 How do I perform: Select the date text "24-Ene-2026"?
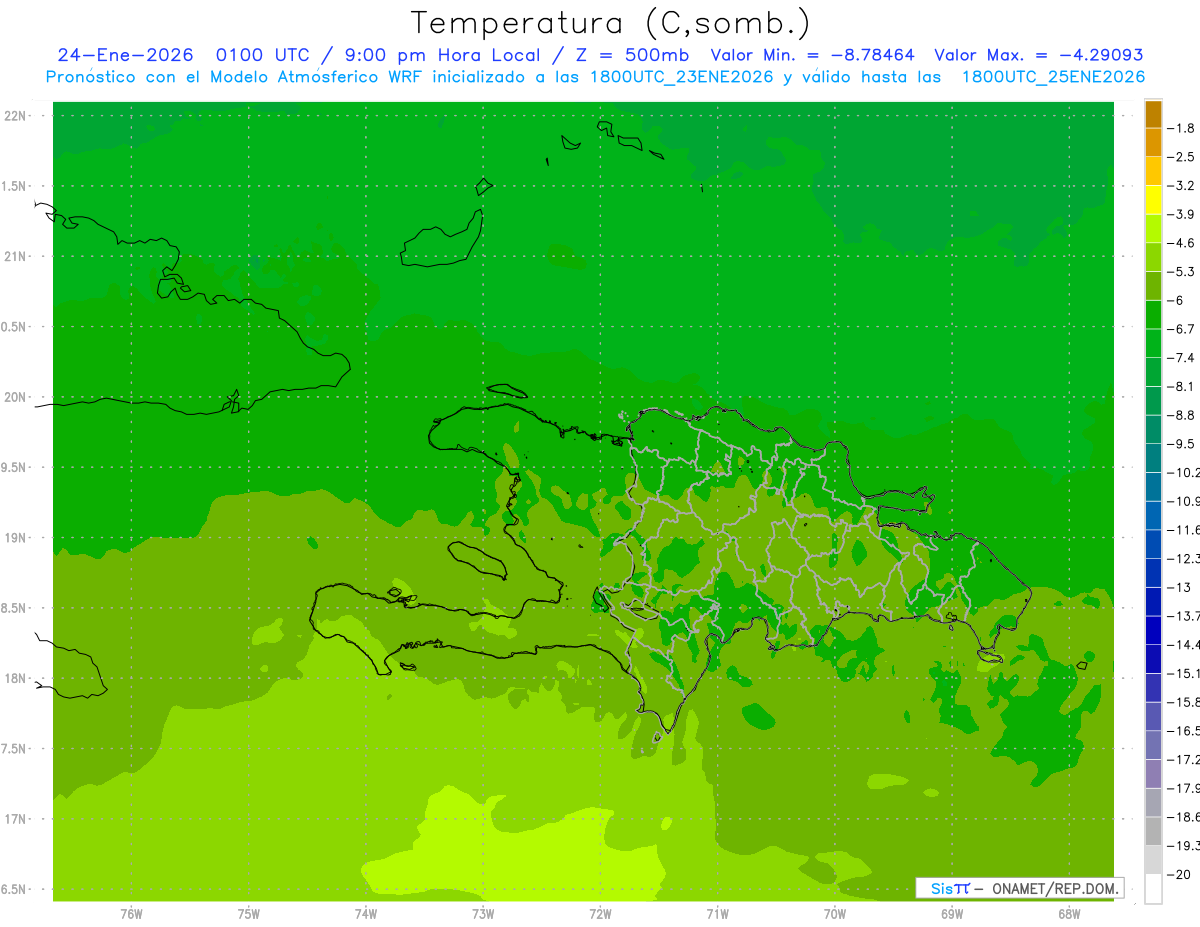click(x=125, y=55)
